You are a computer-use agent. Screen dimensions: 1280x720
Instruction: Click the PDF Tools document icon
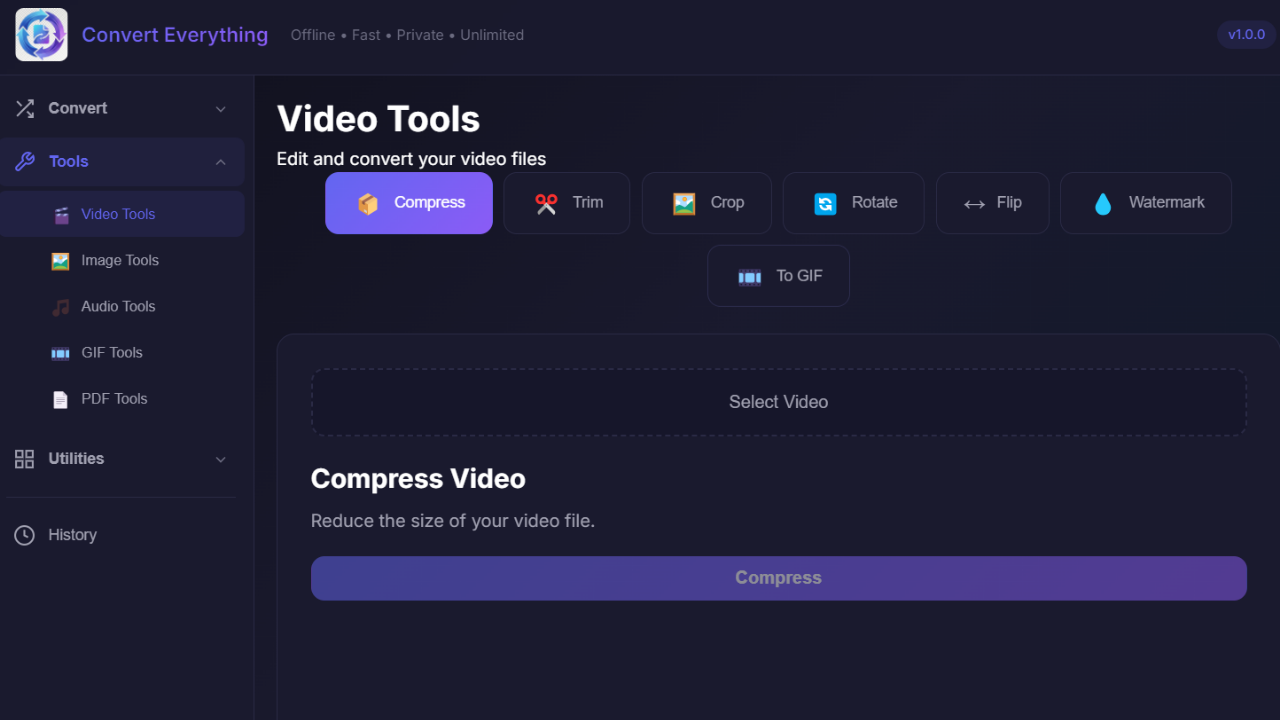[x=60, y=398]
